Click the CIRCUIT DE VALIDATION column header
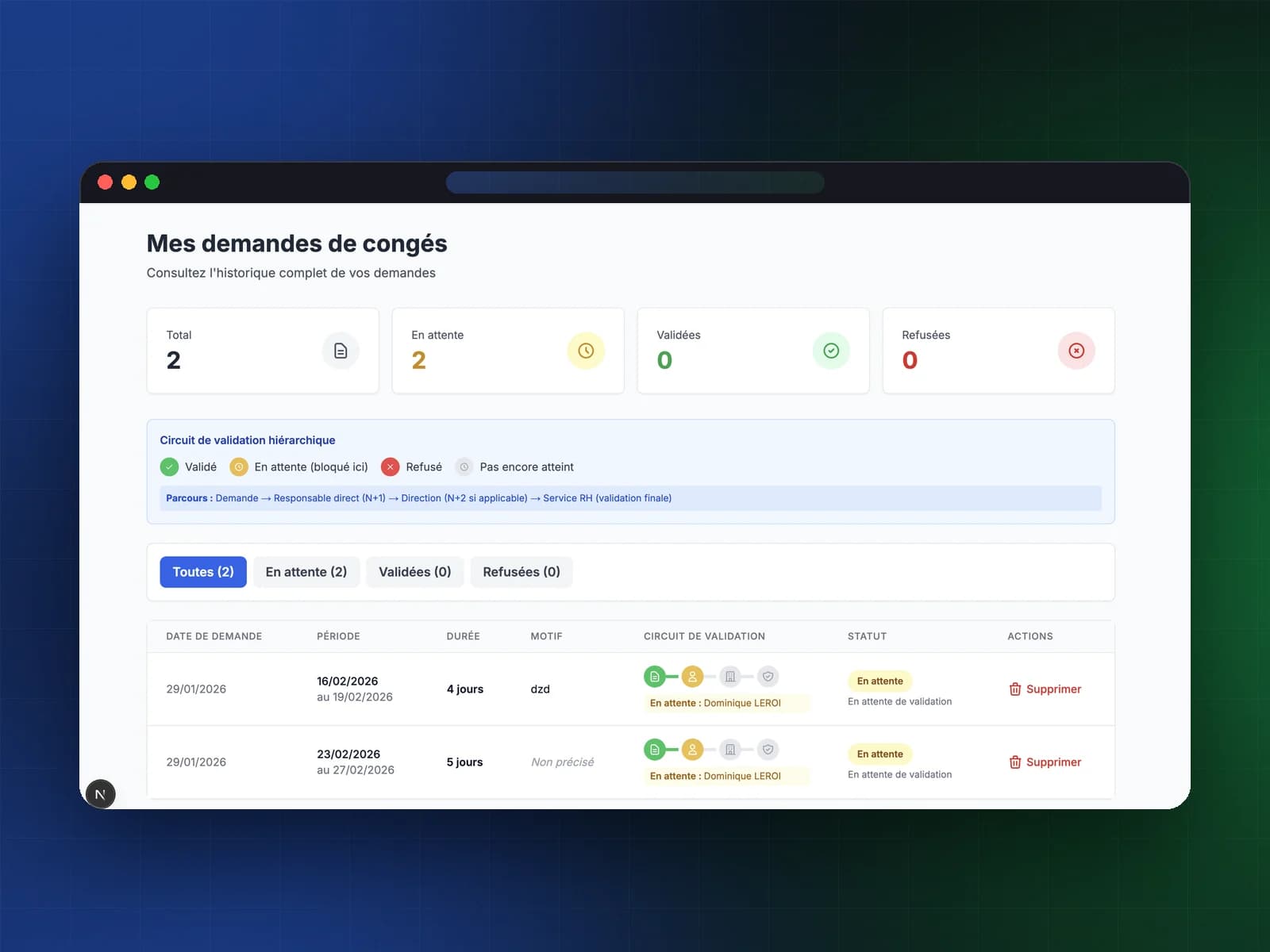The height and width of the screenshot is (952, 1270). pyautogui.click(x=705, y=636)
